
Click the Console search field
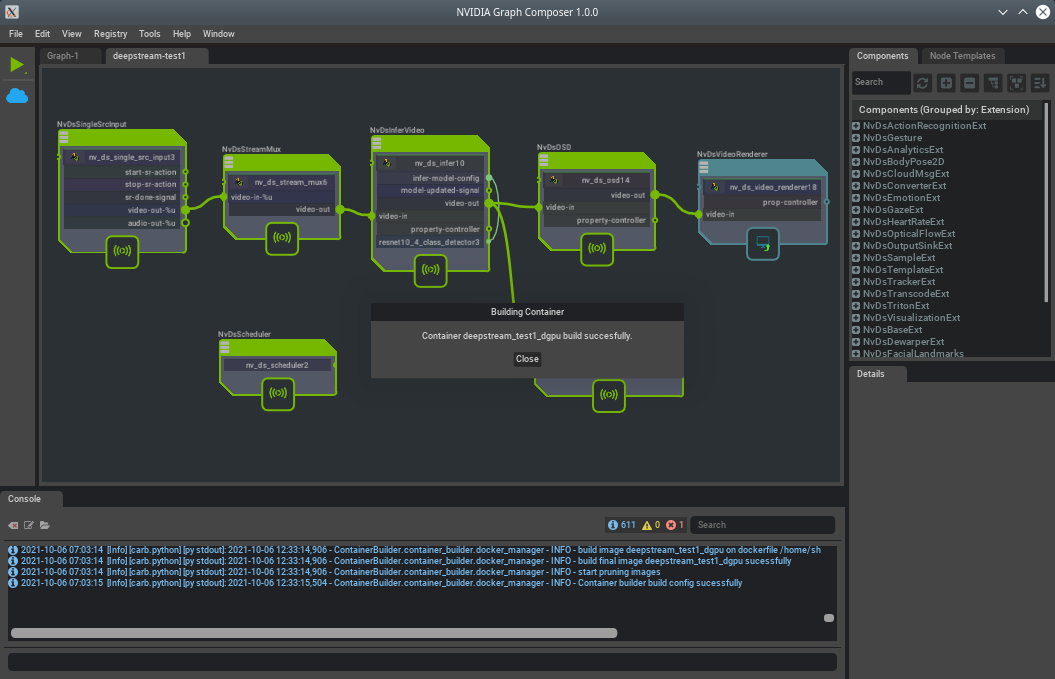[x=762, y=525]
